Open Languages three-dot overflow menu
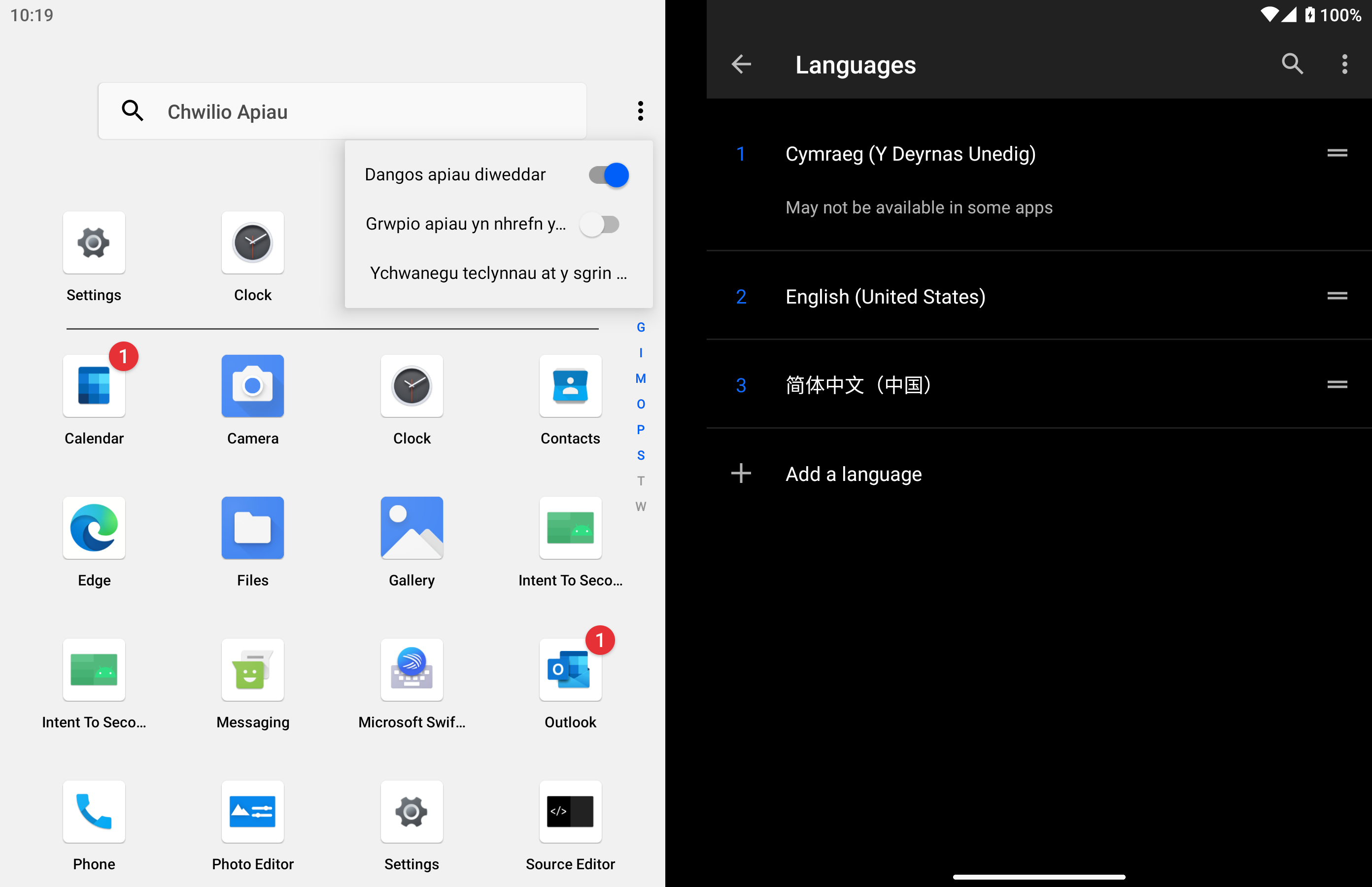 coord(1344,64)
